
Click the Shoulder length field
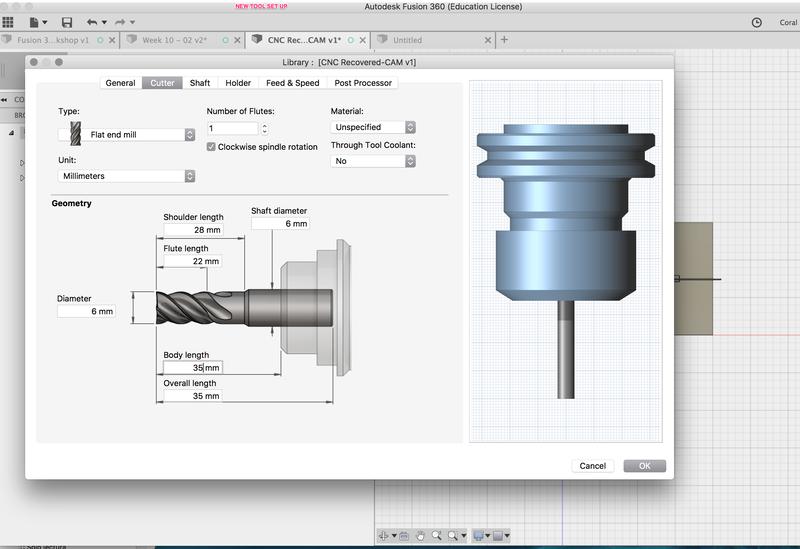(193, 230)
